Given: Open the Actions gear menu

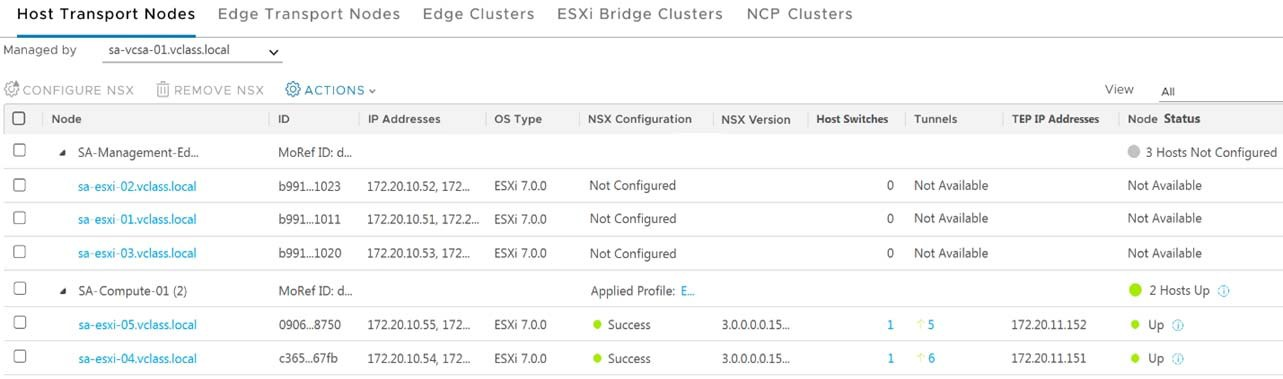Looking at the screenshot, I should [x=293, y=90].
